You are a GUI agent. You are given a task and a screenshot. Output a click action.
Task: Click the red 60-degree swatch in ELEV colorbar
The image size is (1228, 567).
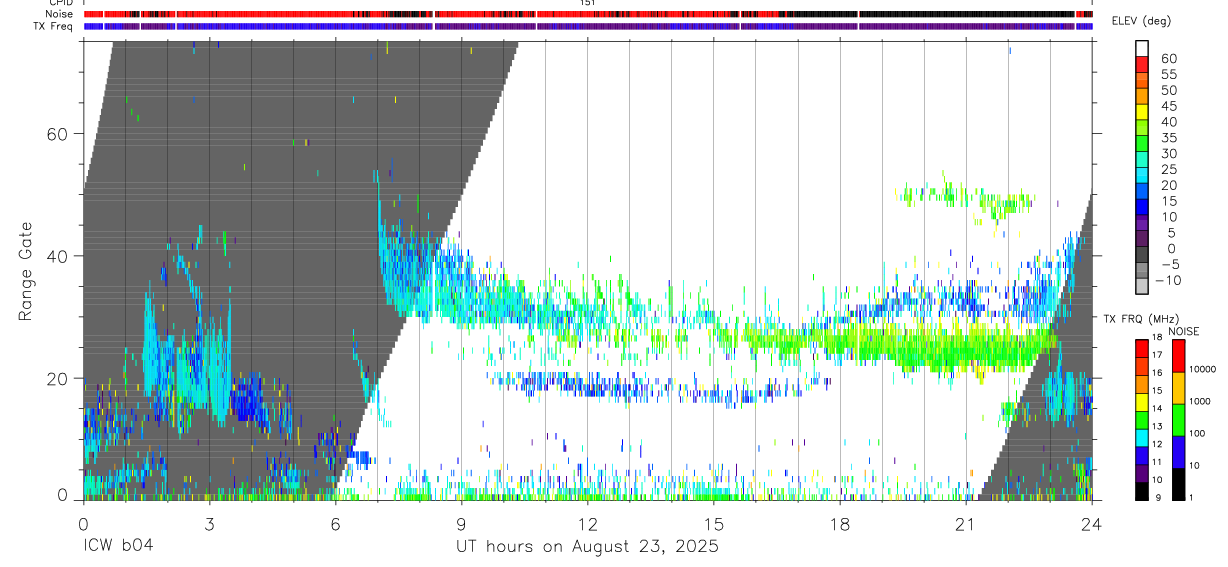pyautogui.click(x=1142, y=64)
